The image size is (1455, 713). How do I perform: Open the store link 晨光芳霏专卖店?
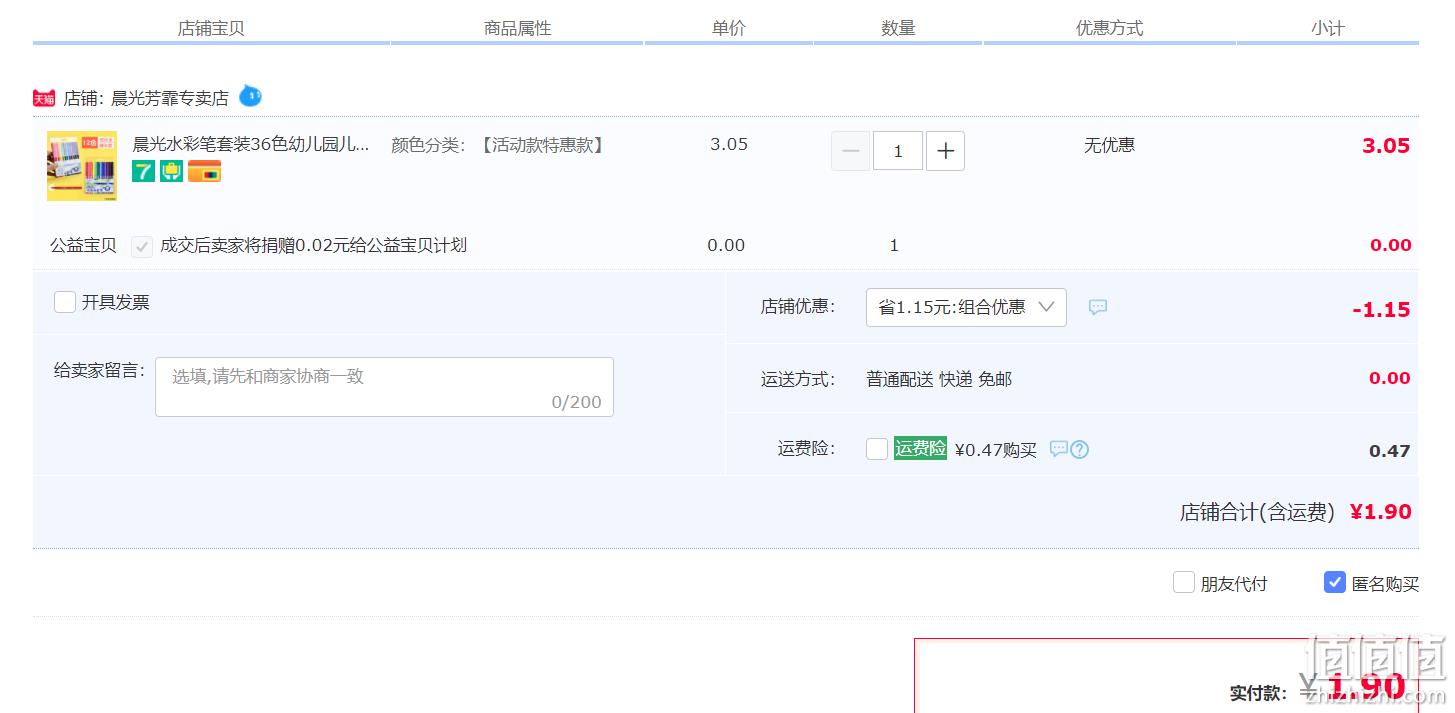coord(170,98)
